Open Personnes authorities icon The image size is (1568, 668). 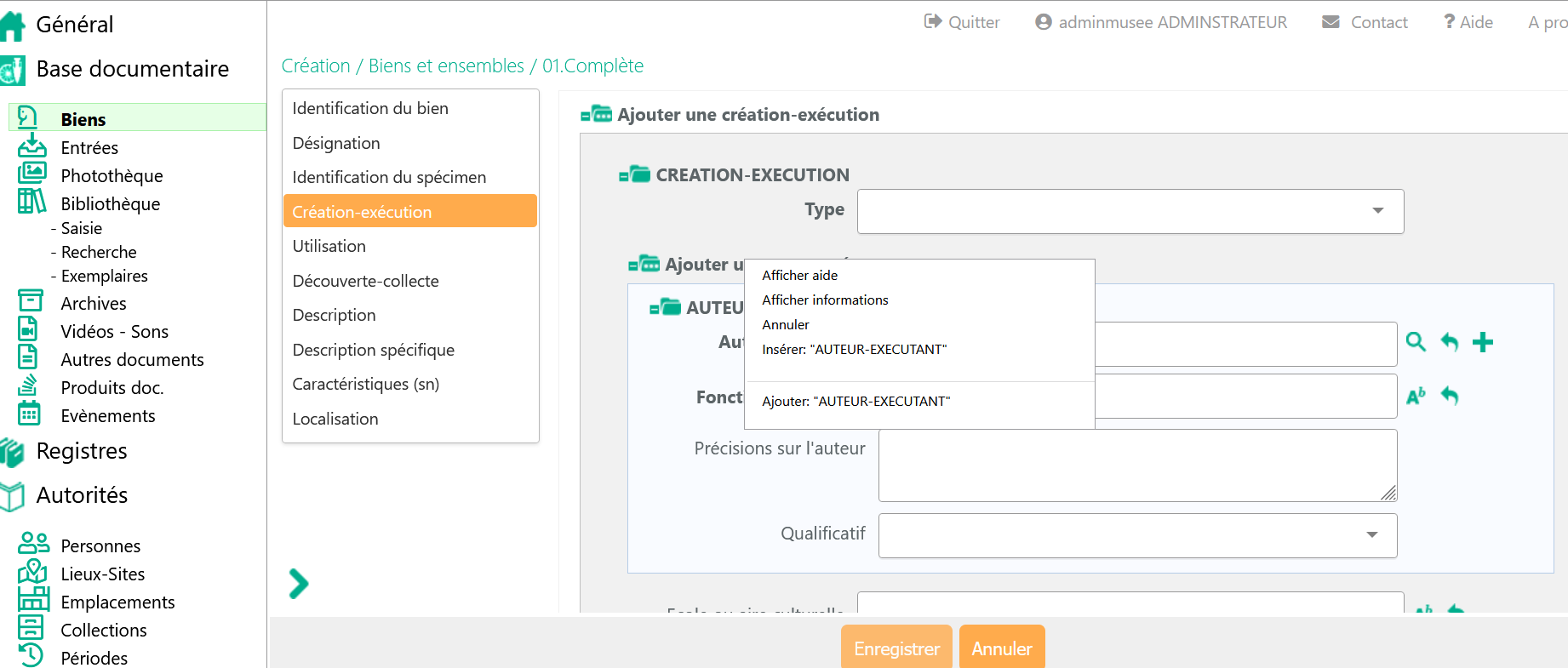pyautogui.click(x=33, y=545)
